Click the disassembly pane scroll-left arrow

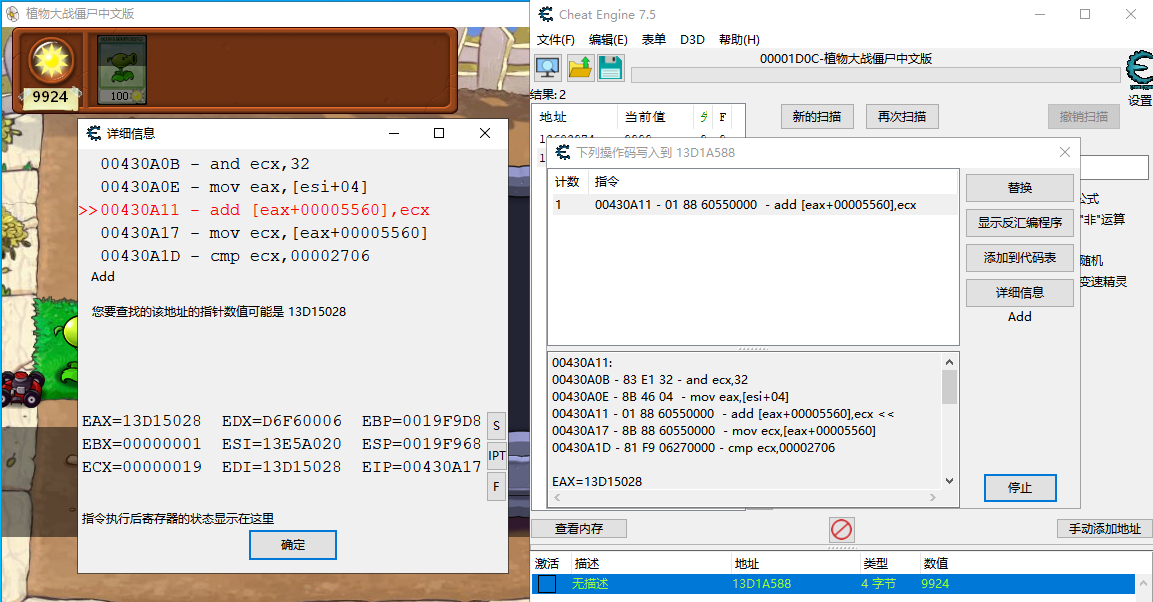point(557,498)
